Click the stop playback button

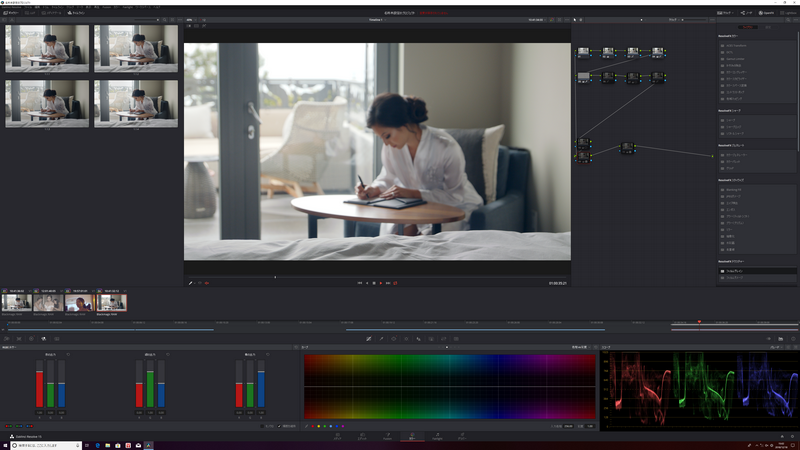(374, 283)
